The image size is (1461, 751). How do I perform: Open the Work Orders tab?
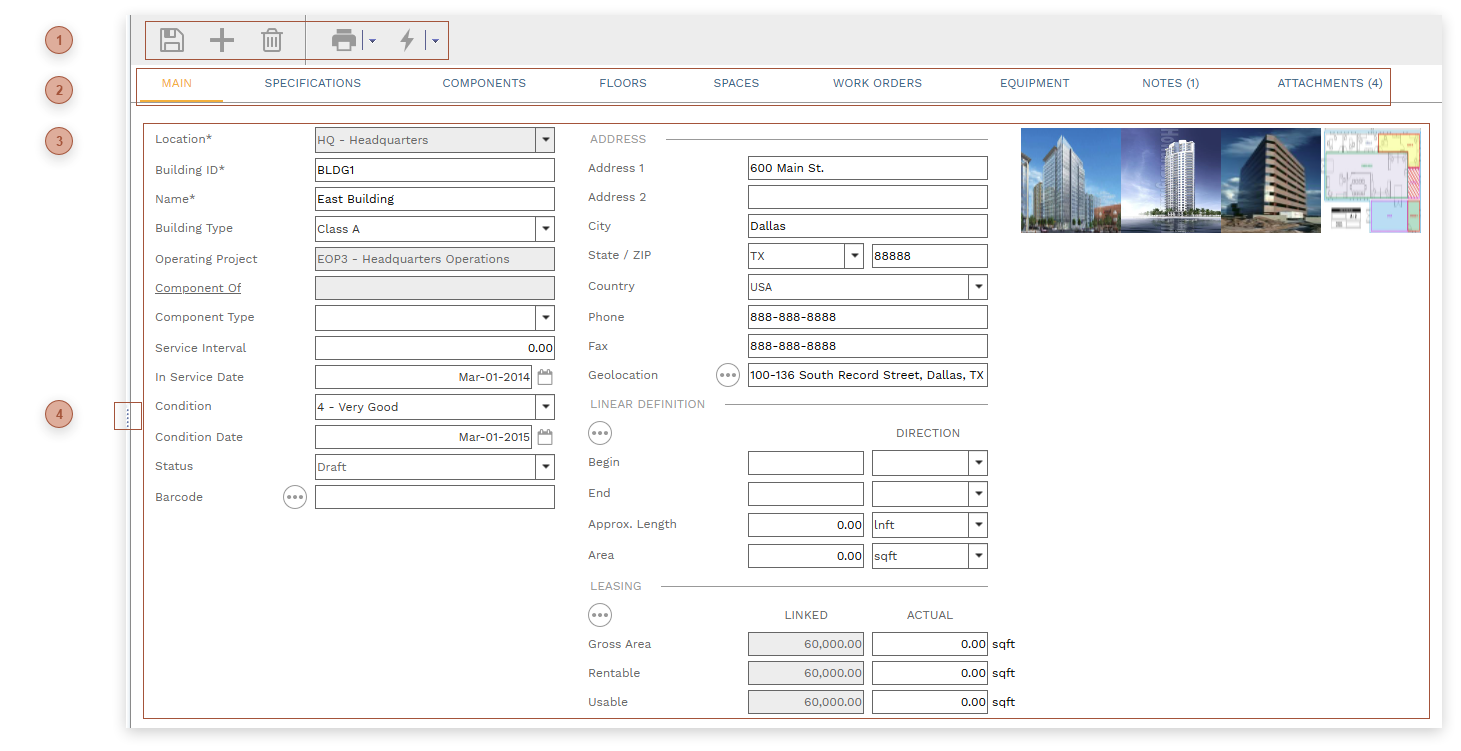[877, 83]
